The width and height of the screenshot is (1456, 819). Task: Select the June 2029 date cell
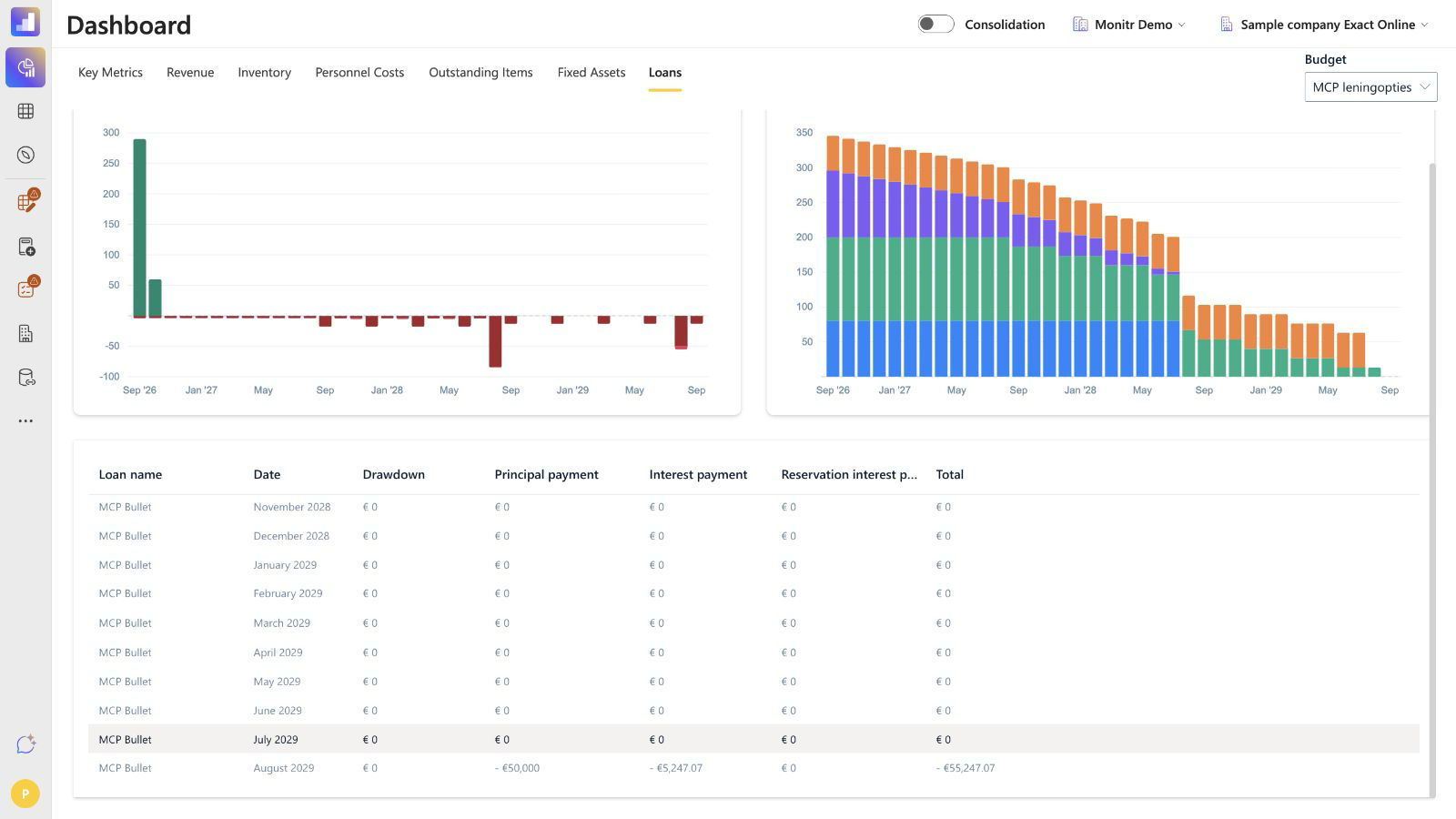(278, 711)
